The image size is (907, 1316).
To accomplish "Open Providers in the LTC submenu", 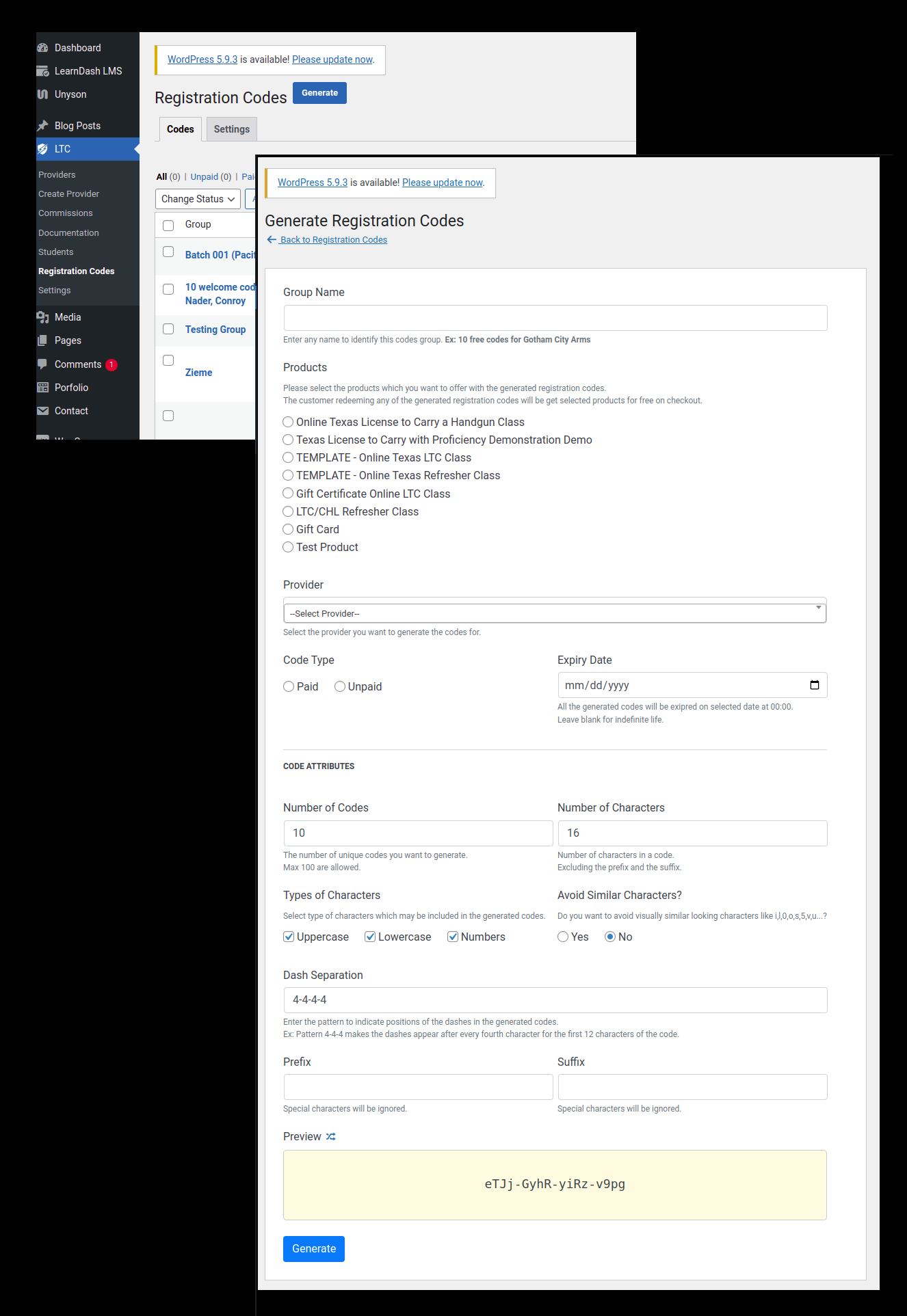I will pyautogui.click(x=57, y=175).
